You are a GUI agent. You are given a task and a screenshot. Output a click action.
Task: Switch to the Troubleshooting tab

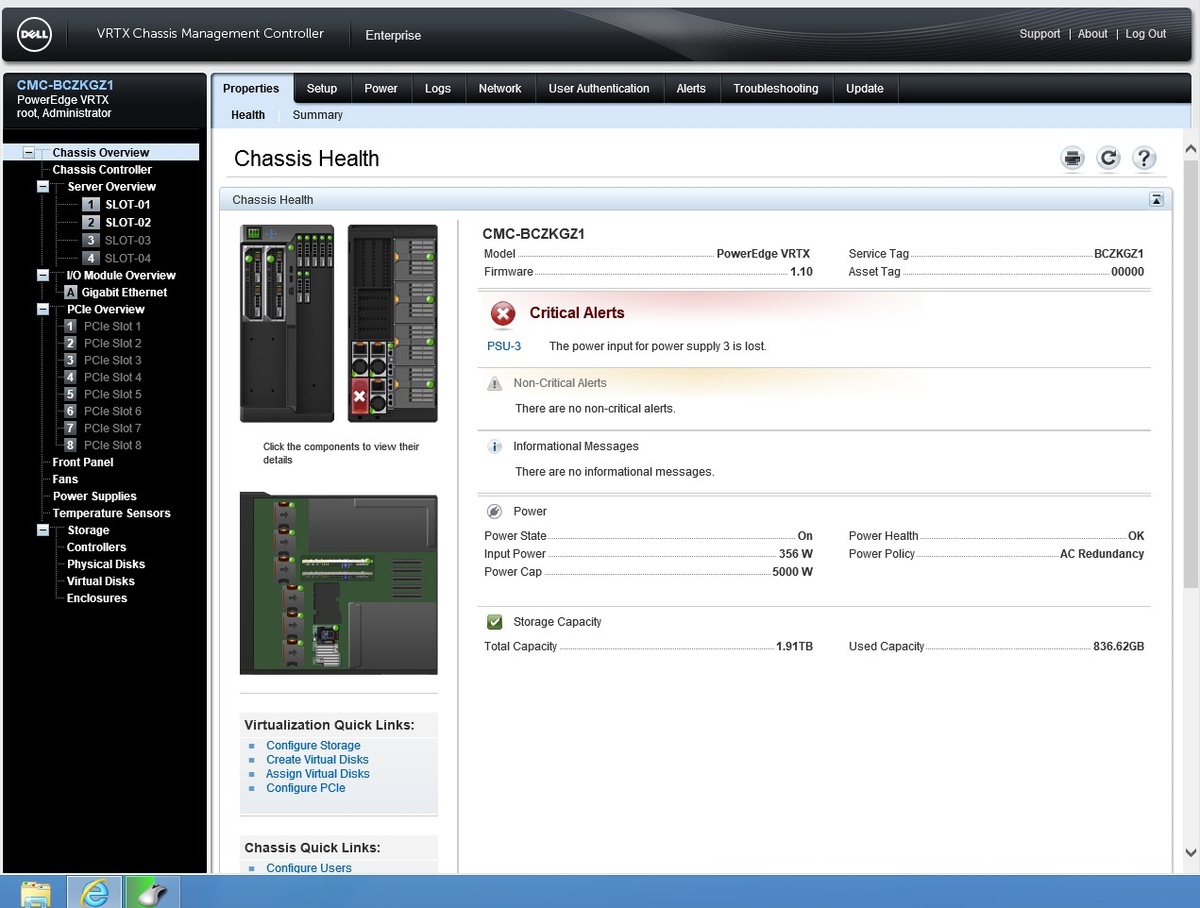(x=775, y=89)
